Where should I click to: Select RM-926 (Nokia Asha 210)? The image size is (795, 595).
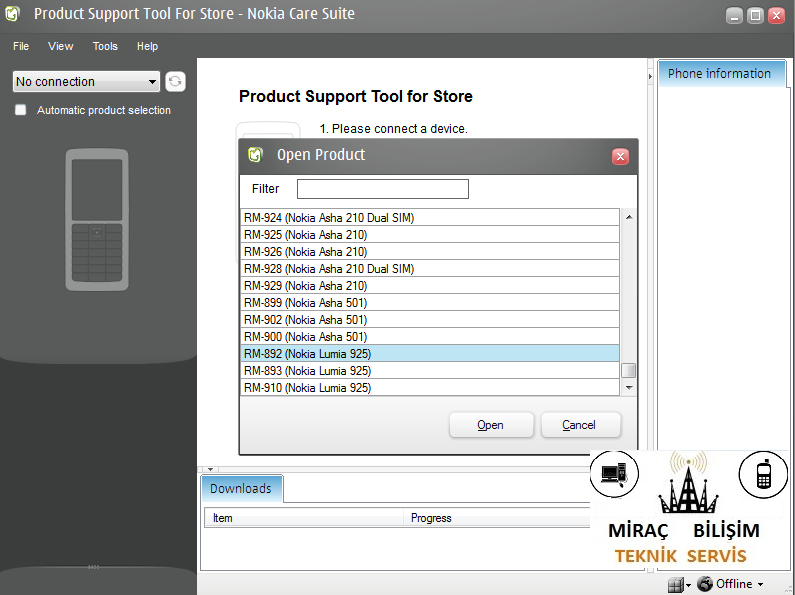pyautogui.click(x=430, y=251)
